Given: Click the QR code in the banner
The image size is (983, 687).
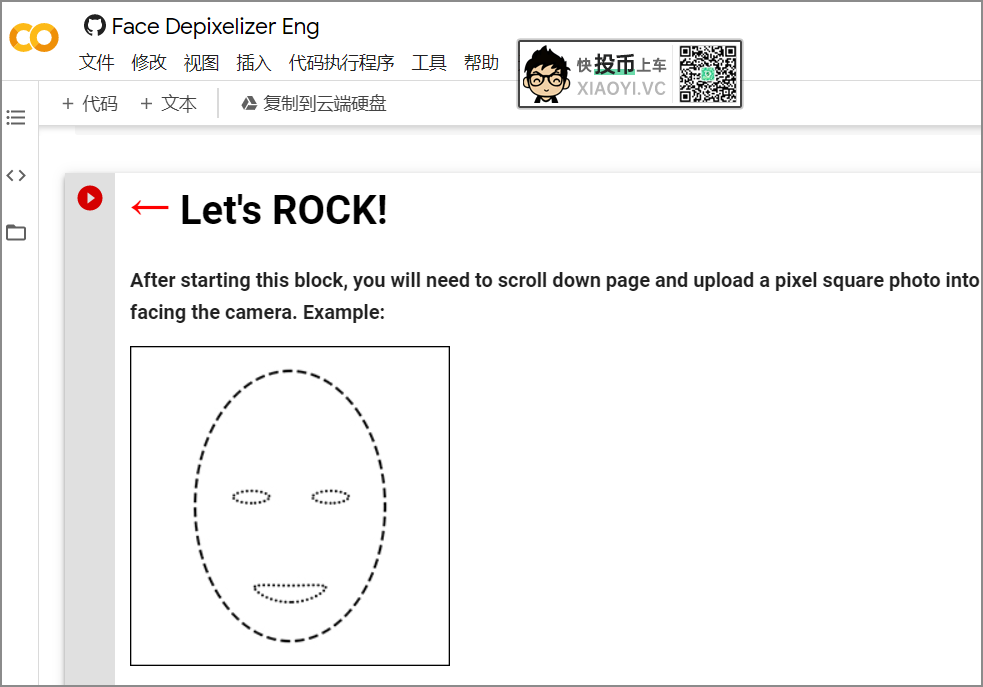Looking at the screenshot, I should coord(708,74).
